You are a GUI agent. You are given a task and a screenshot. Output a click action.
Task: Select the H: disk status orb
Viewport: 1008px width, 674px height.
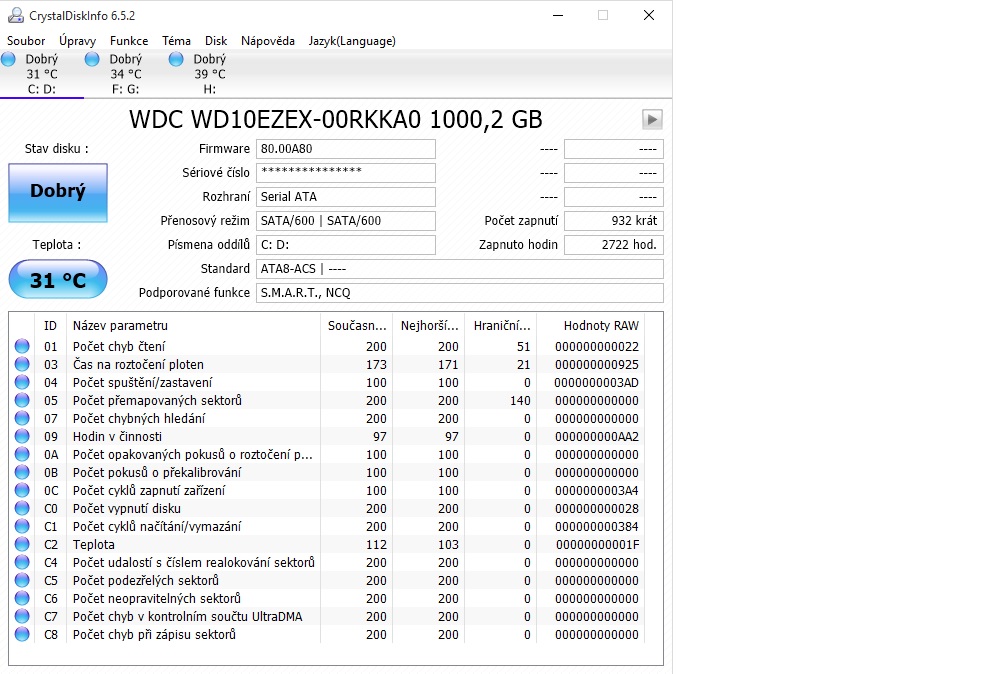(176, 59)
